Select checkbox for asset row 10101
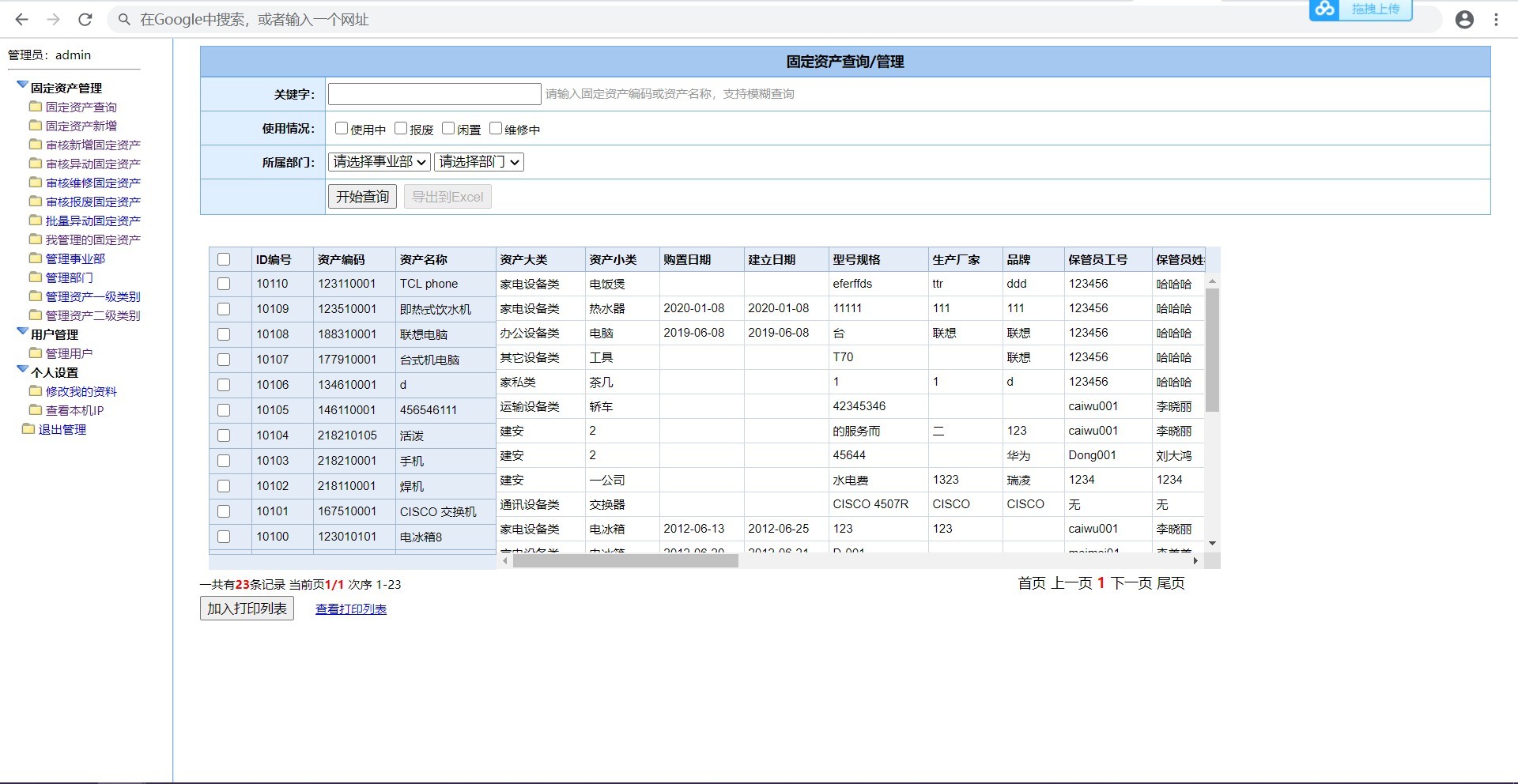Image resolution: width=1518 pixels, height=784 pixels. 224,511
